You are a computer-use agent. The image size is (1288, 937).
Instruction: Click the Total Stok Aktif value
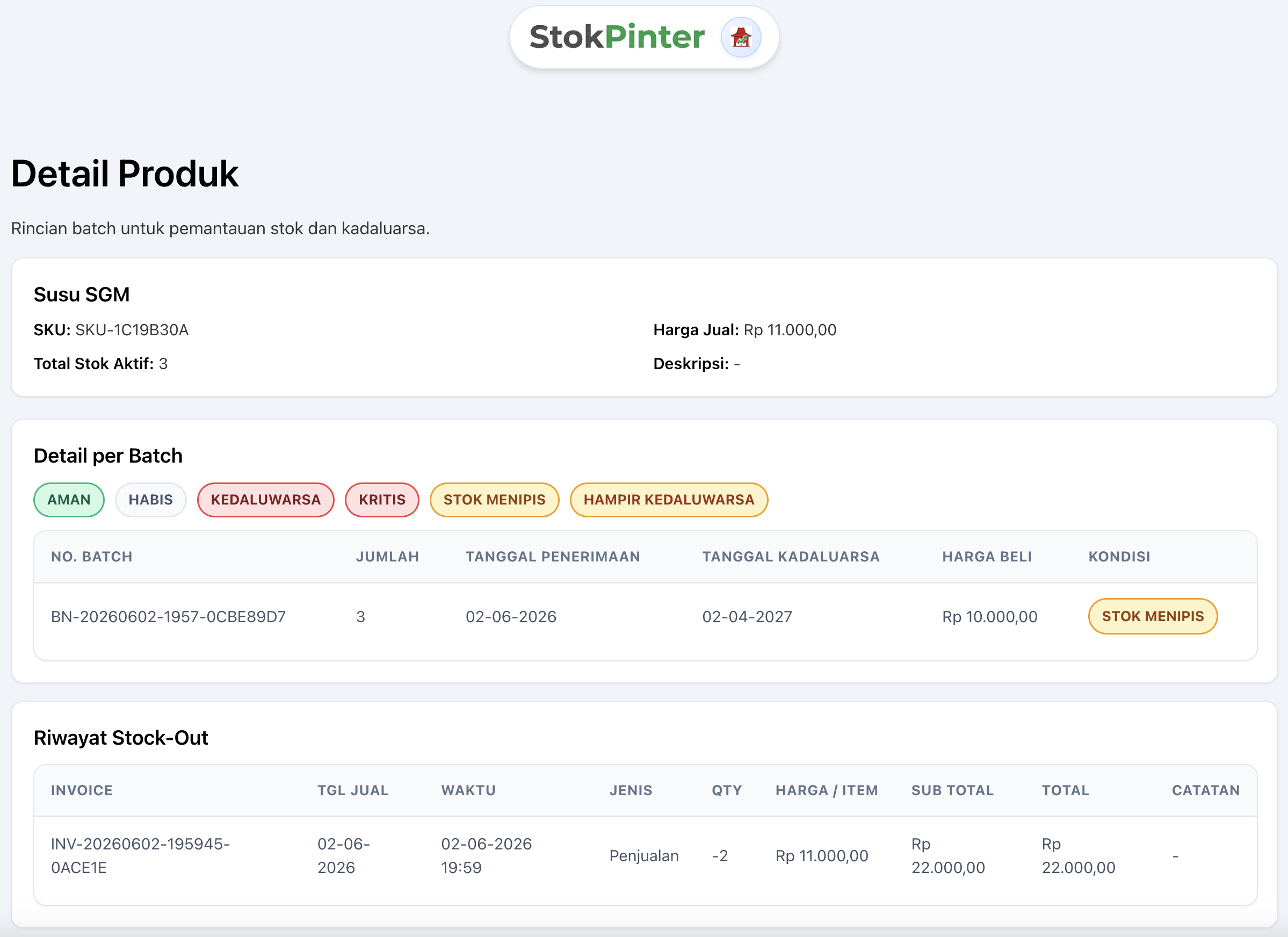coord(163,363)
